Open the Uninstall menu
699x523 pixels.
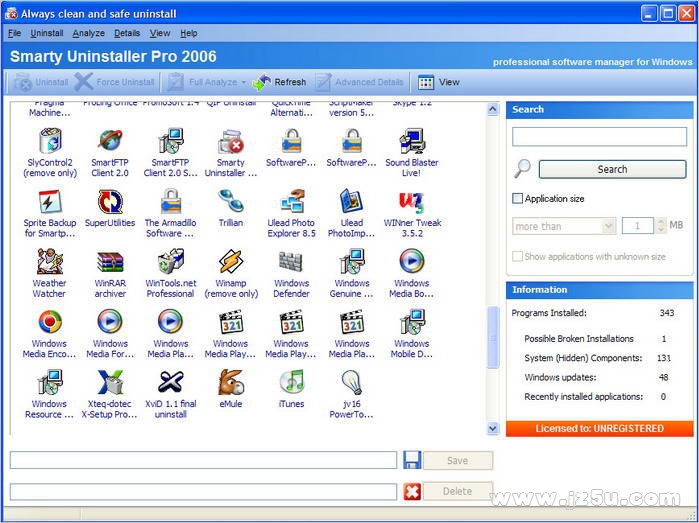click(47, 33)
